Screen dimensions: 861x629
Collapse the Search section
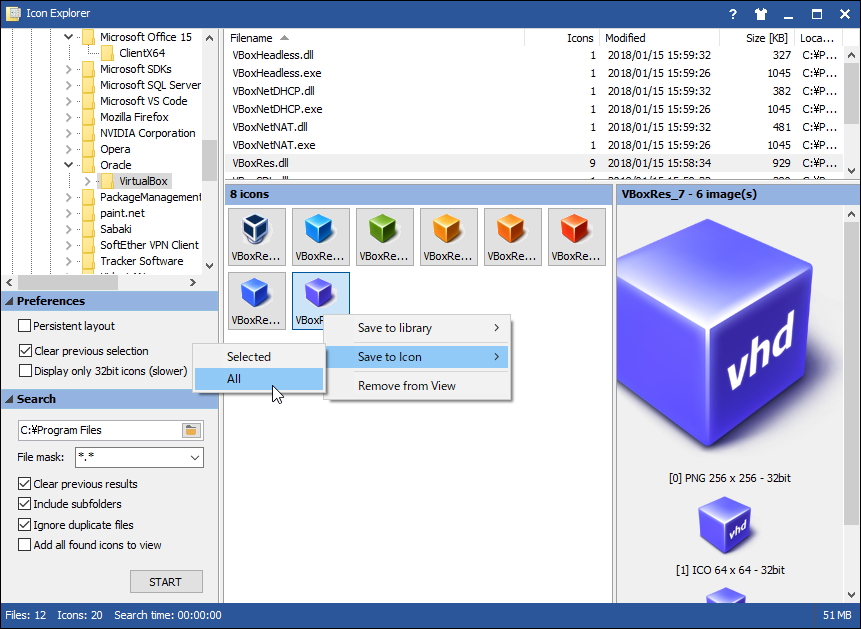(x=9, y=399)
